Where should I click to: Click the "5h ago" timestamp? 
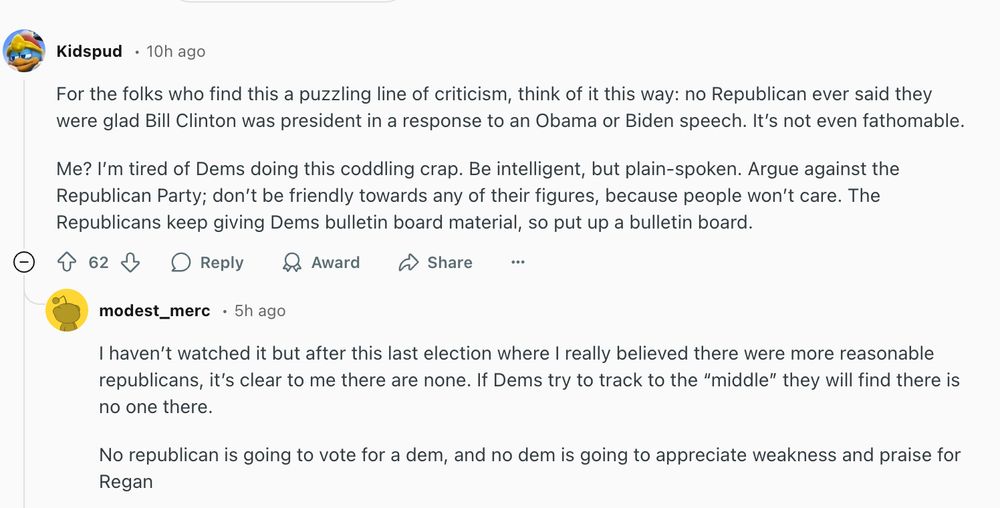click(x=260, y=311)
